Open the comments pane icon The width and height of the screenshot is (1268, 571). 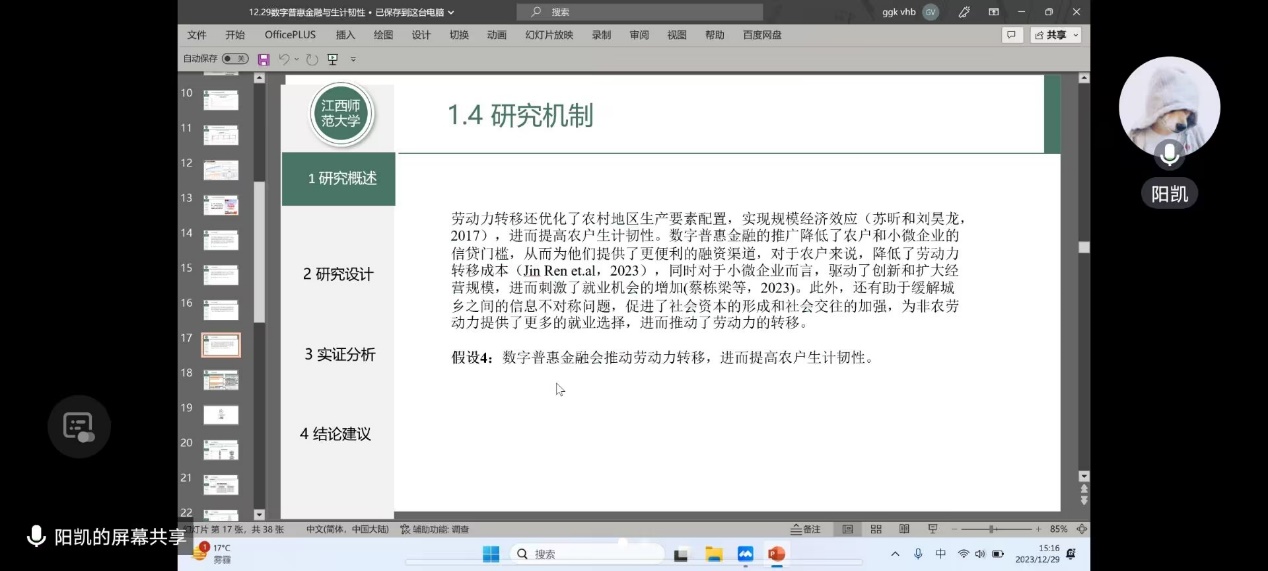point(1012,35)
